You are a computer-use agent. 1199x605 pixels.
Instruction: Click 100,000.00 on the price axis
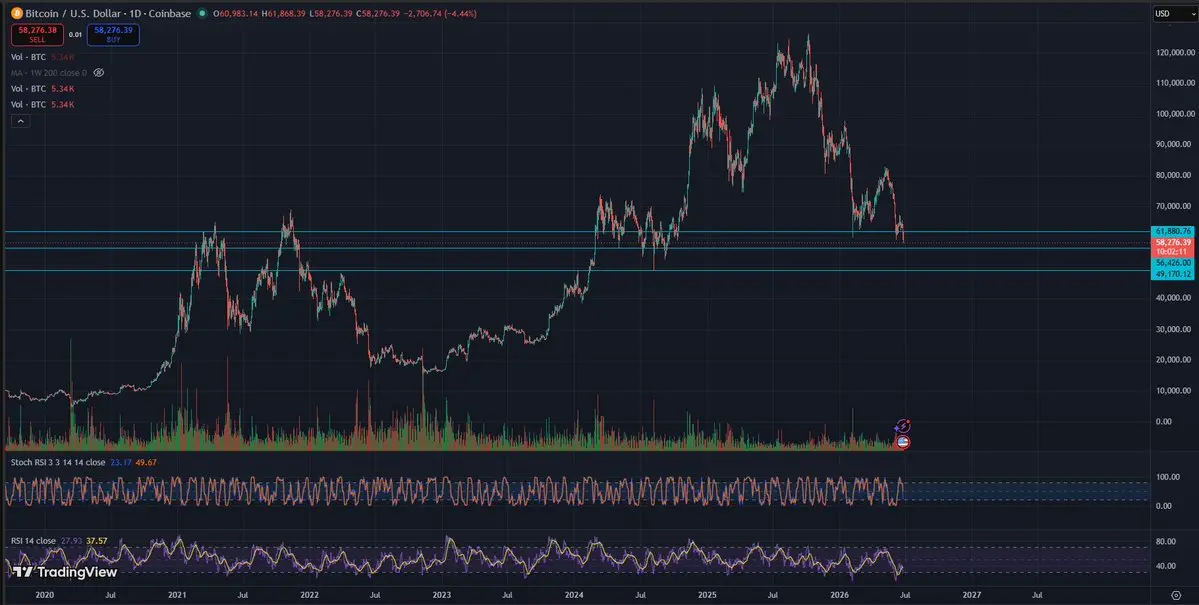click(1175, 113)
